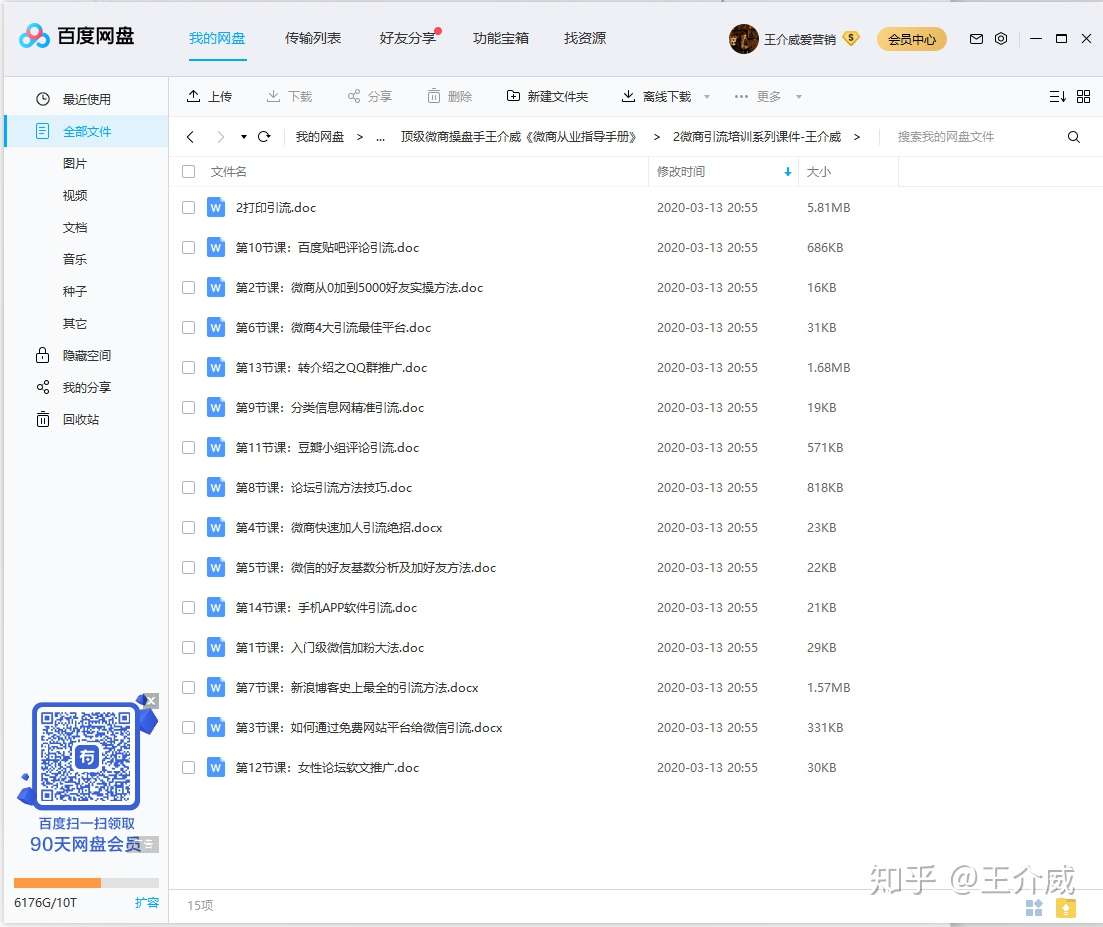This screenshot has height=927, width=1103.
Task: Refresh the file list
Action: point(264,136)
